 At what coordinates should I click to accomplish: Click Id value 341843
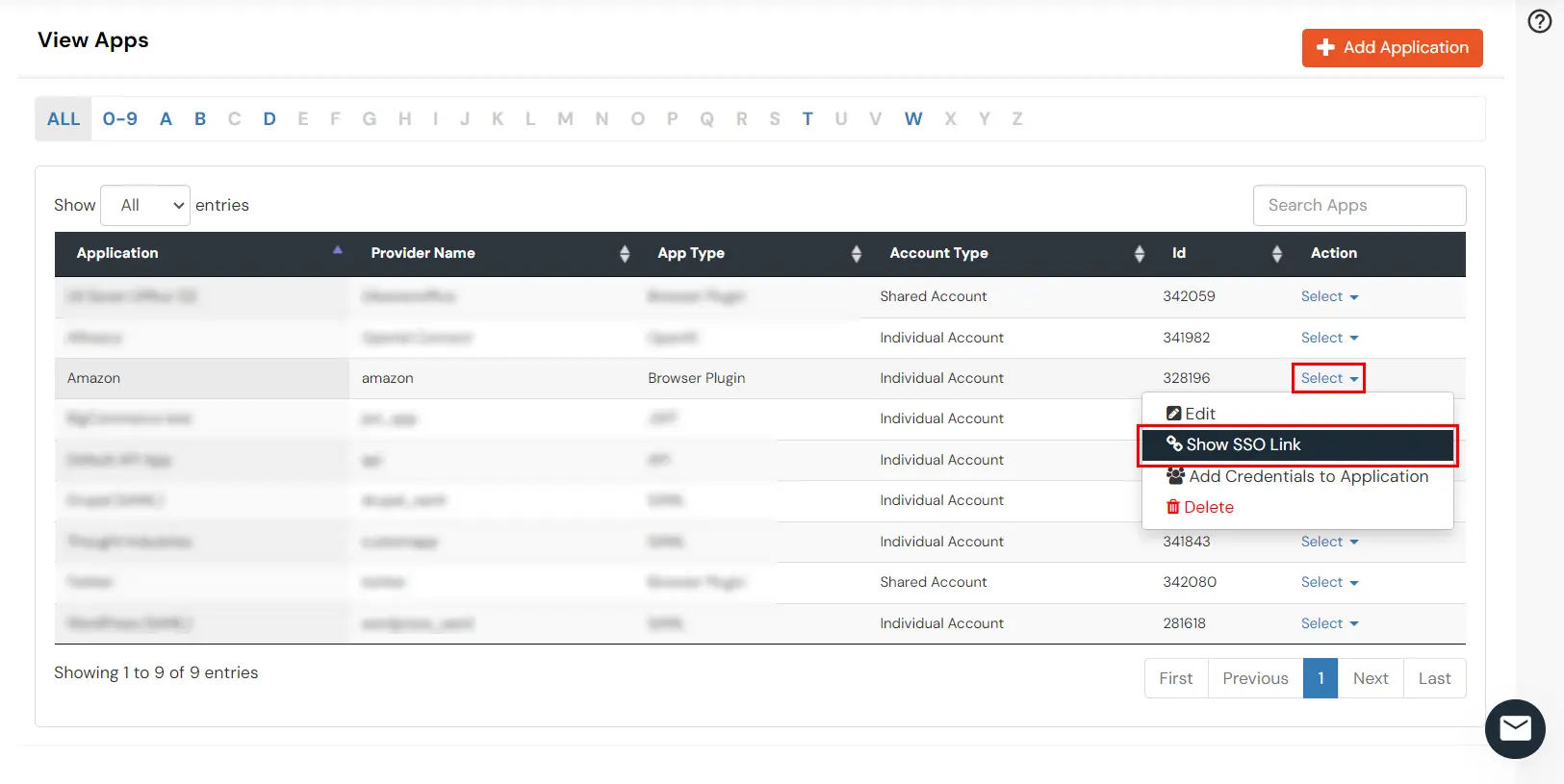coord(1187,542)
